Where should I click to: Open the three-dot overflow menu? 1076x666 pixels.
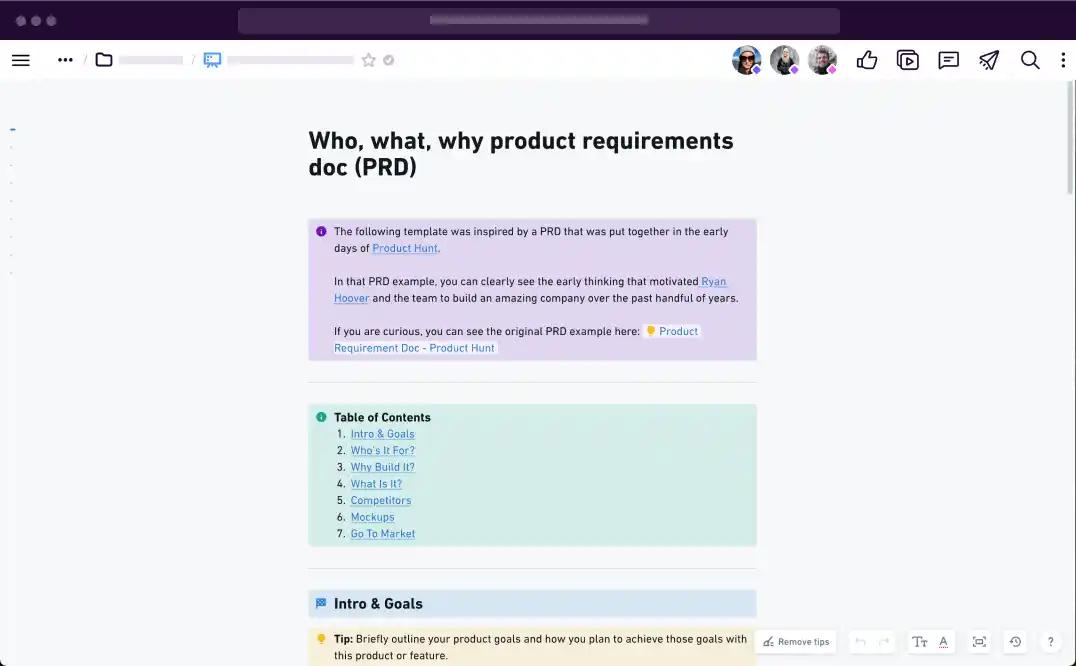pos(1063,60)
